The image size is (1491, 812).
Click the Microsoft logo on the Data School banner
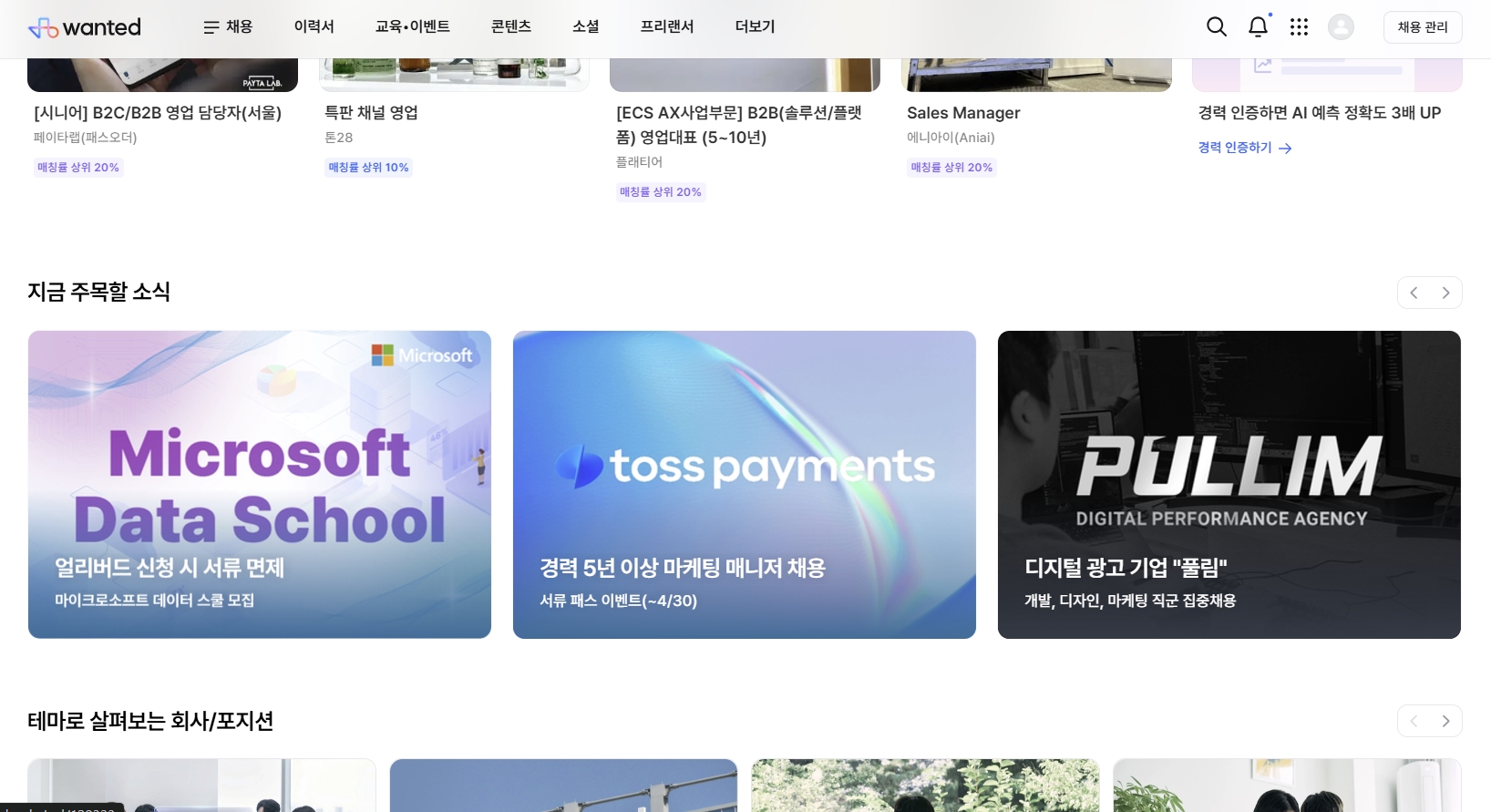click(422, 355)
